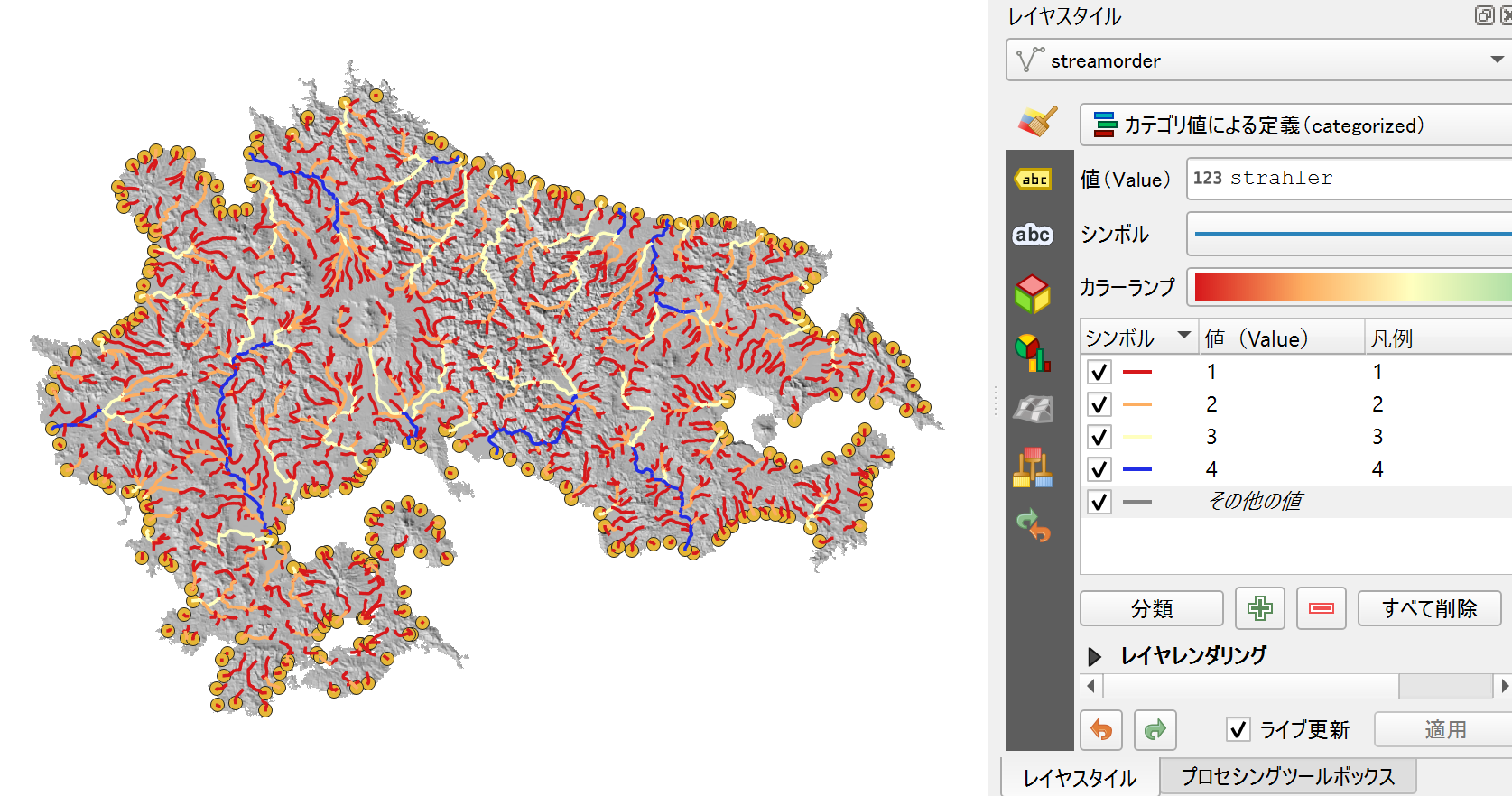The height and width of the screenshot is (796, 1512).
Task: Open the カラーランプ color ramp gradient
Action: pos(1350,287)
